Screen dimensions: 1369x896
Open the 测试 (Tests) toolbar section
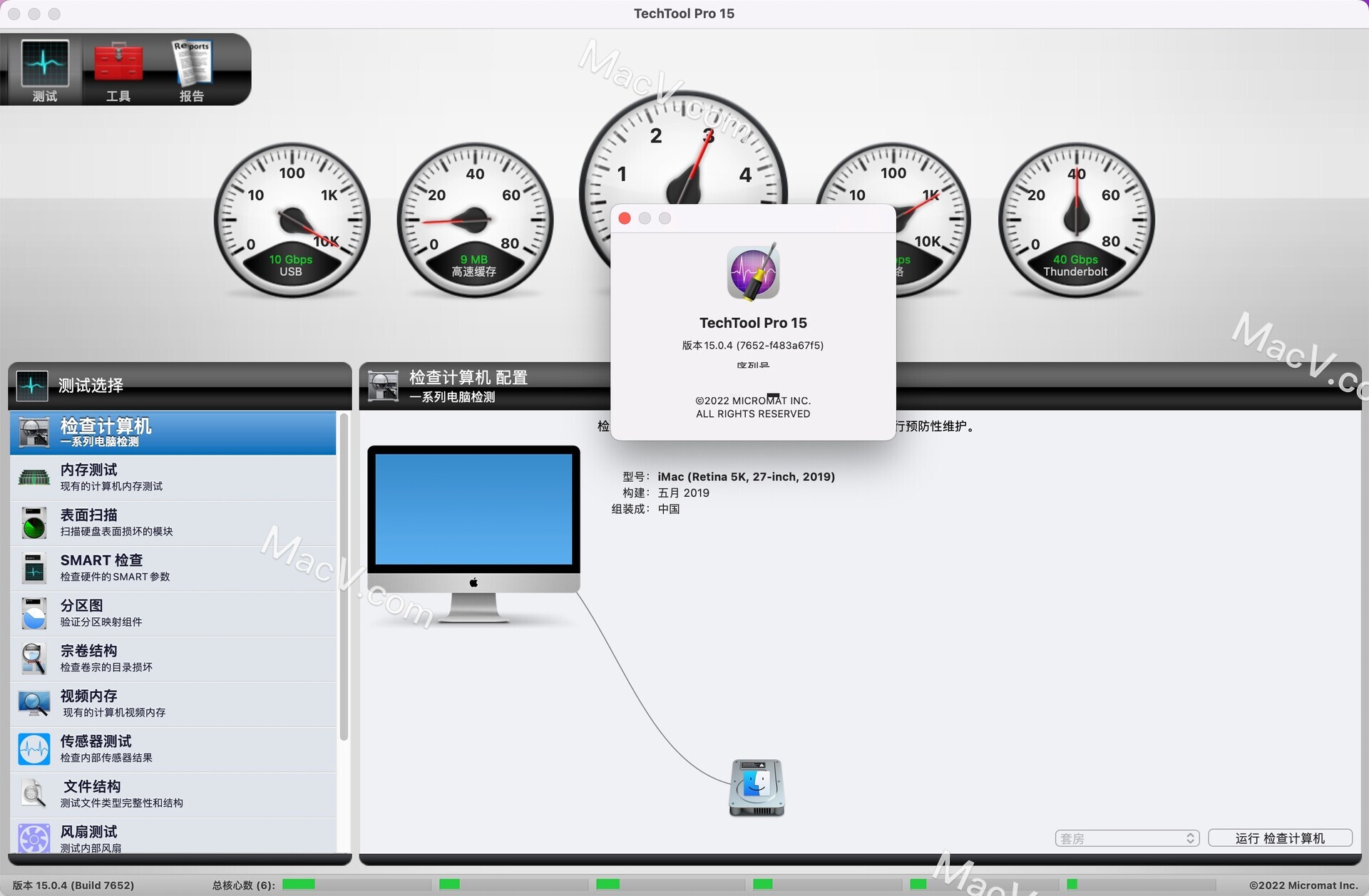[x=44, y=71]
